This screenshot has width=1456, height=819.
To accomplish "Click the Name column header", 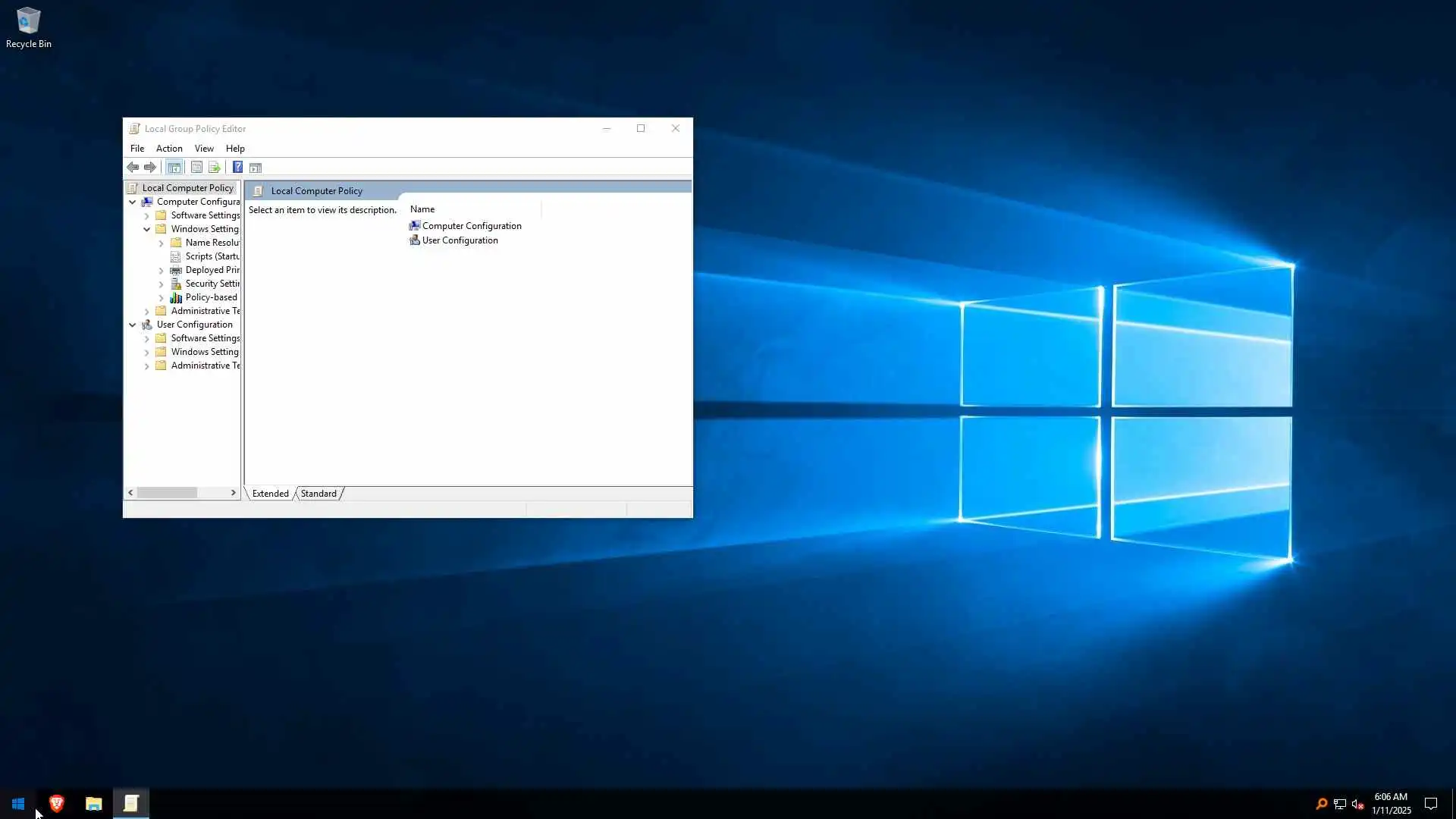I will click(422, 209).
